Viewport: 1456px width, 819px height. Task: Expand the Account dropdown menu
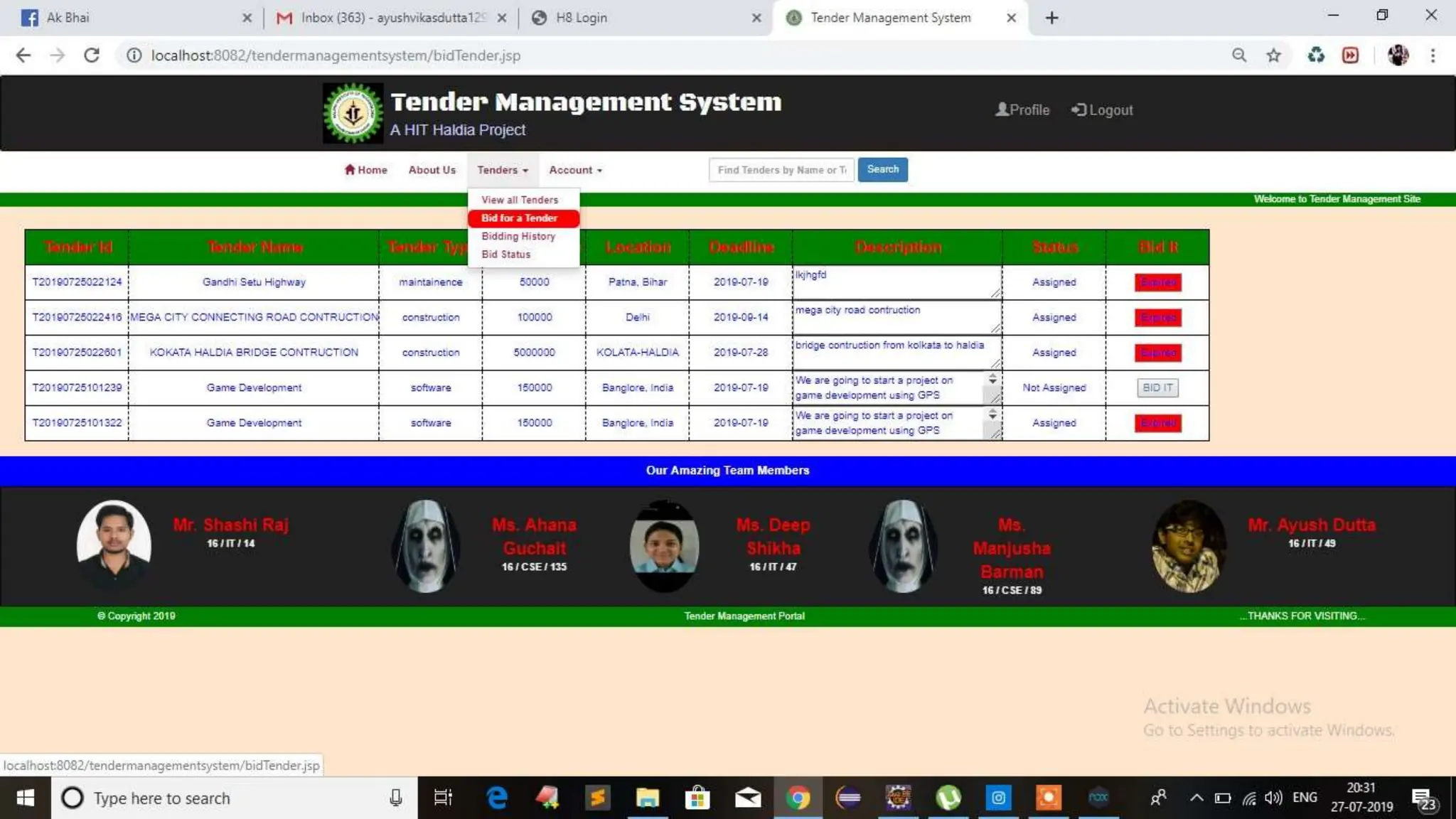(575, 170)
